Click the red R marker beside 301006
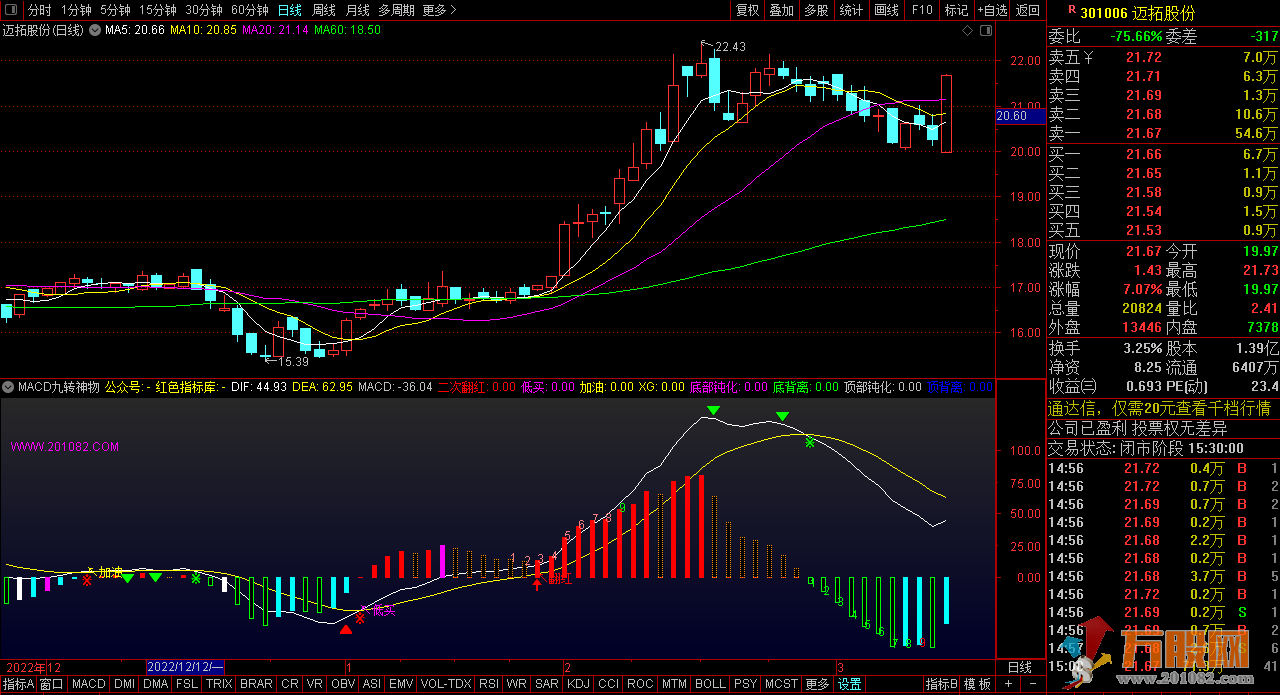 coord(1071,10)
